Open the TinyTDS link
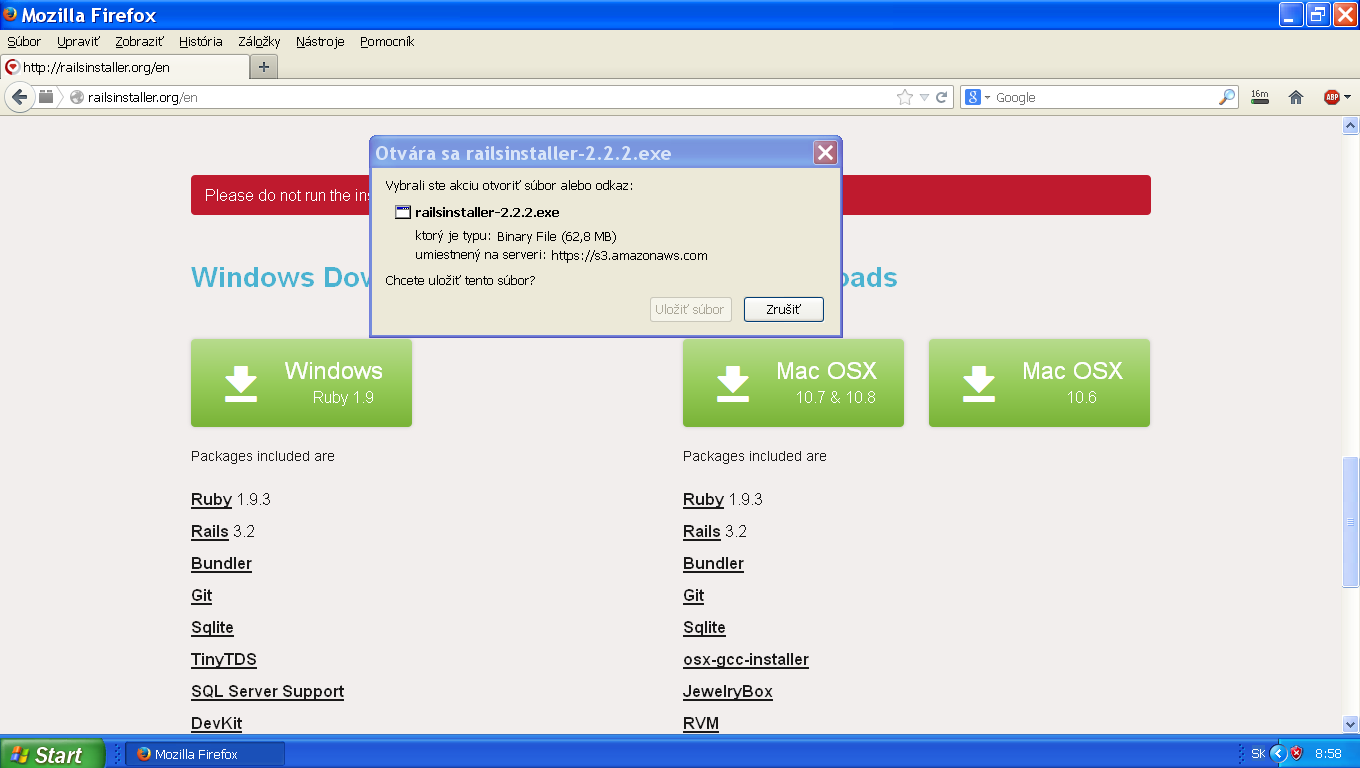Viewport: 1360px width, 768px height. click(x=224, y=659)
